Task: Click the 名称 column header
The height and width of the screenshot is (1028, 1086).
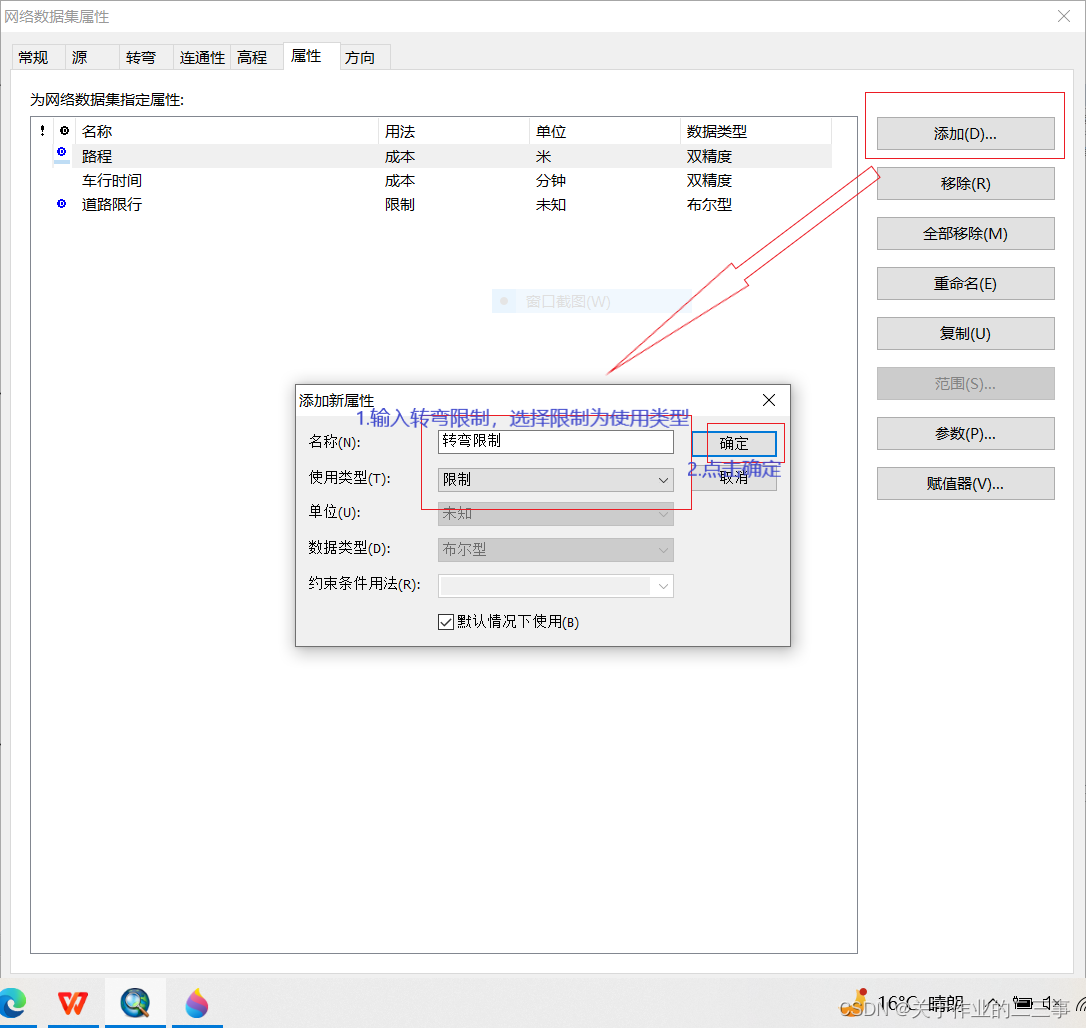Action: coord(226,131)
